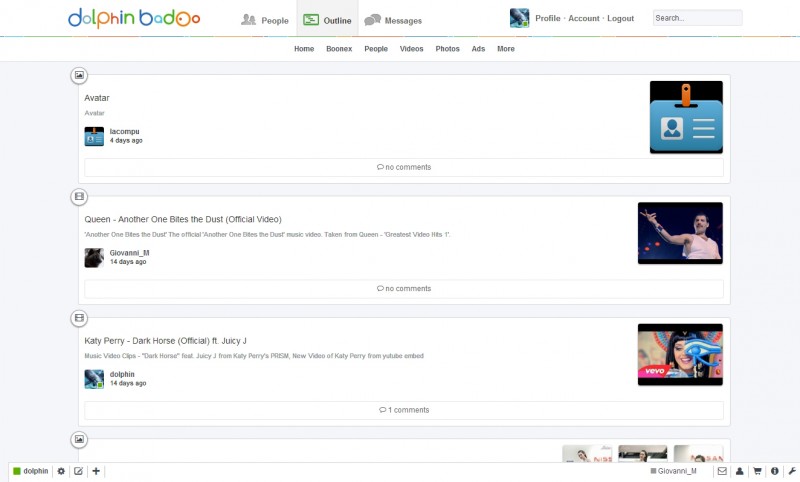Click the video type icon on Katy Perry post
This screenshot has width=800, height=482.
tap(79, 318)
